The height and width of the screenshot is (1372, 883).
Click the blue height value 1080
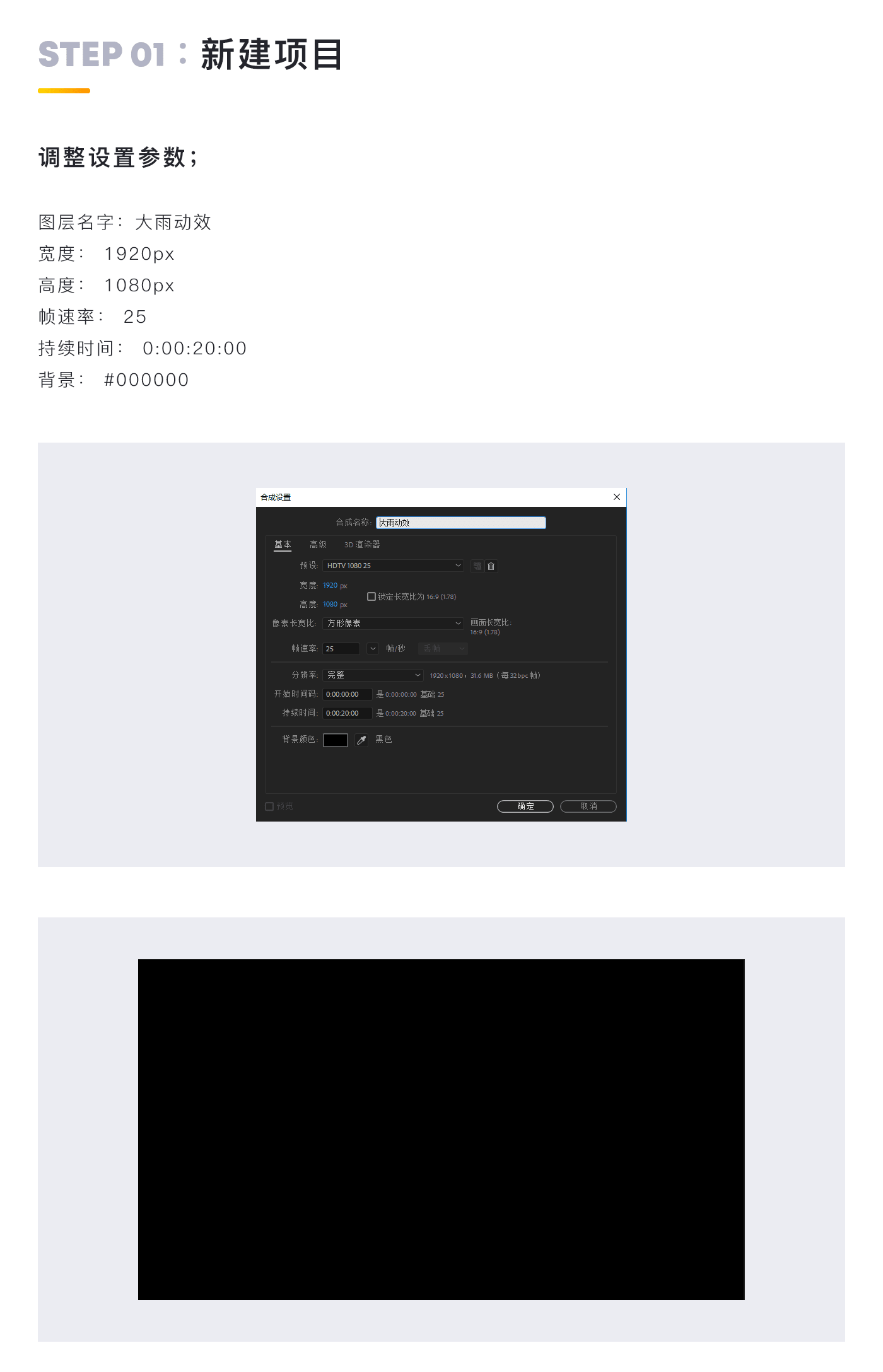pos(330,604)
